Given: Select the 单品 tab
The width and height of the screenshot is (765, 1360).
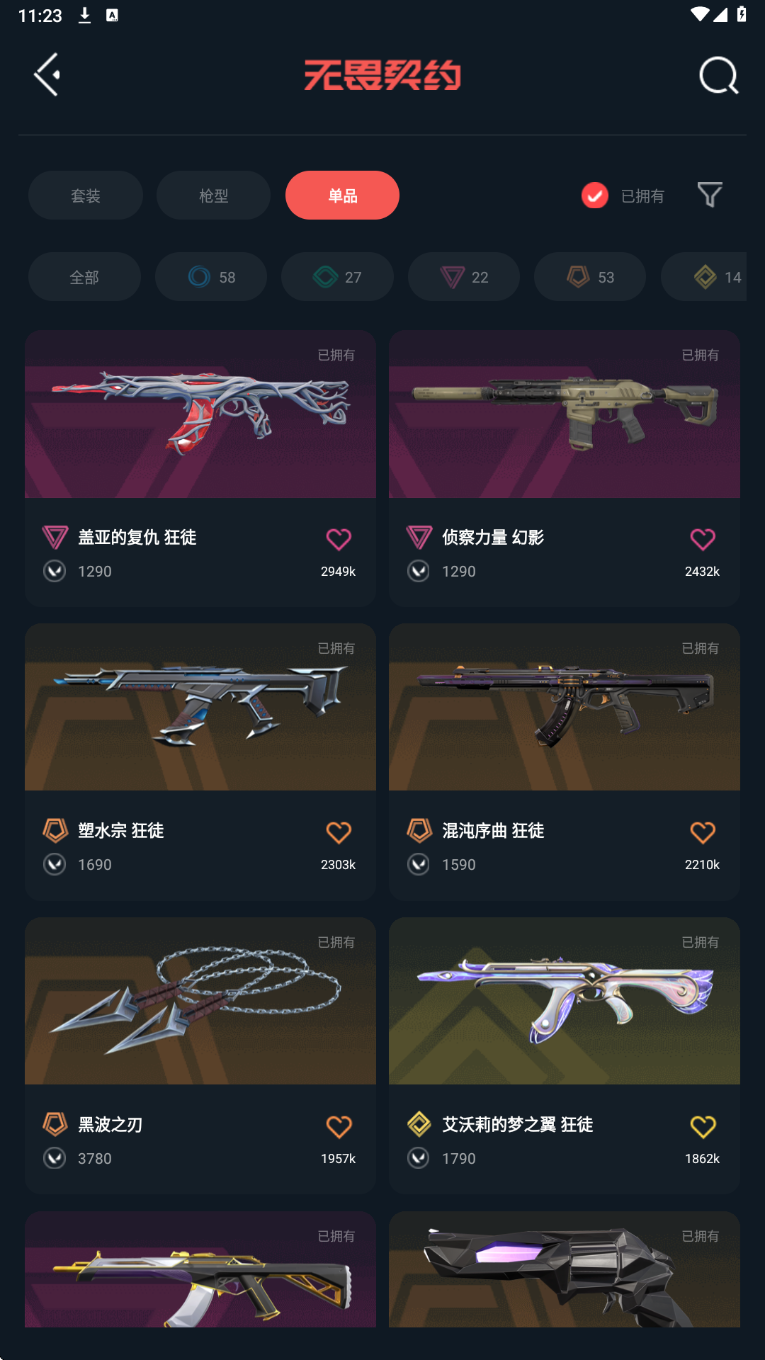Looking at the screenshot, I should coord(342,195).
